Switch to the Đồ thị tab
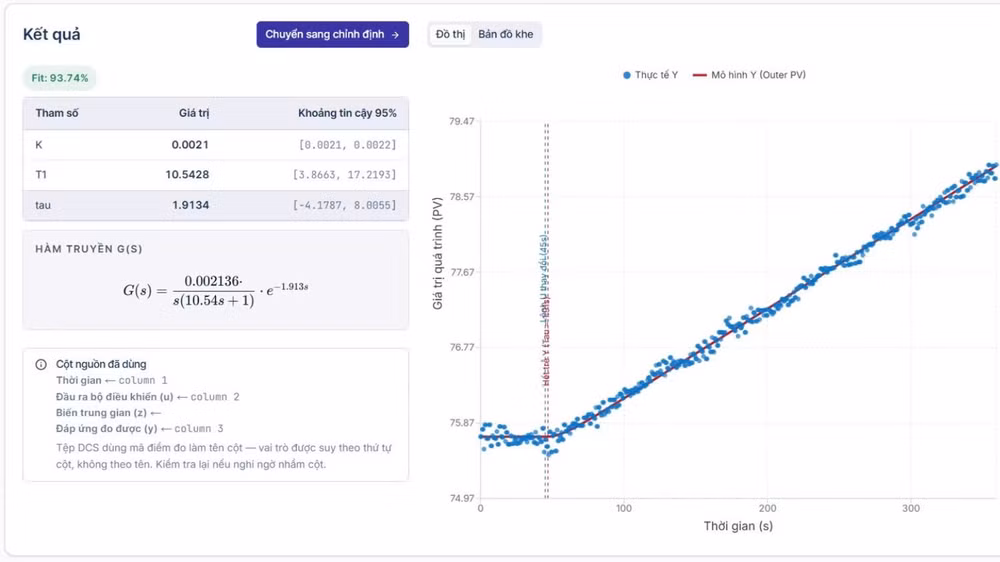This screenshot has width=1000, height=562. [450, 34]
